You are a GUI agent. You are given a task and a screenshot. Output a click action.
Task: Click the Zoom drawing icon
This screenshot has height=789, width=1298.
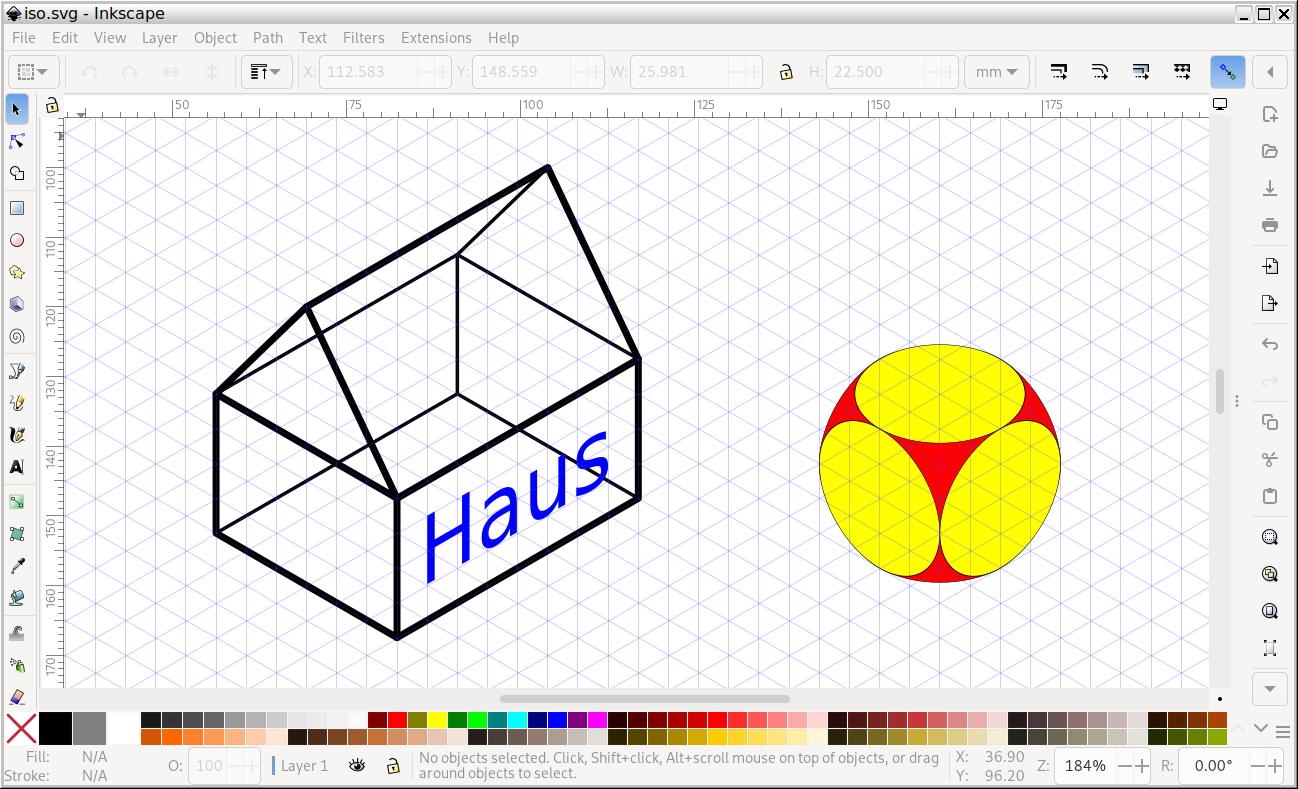click(x=1270, y=574)
